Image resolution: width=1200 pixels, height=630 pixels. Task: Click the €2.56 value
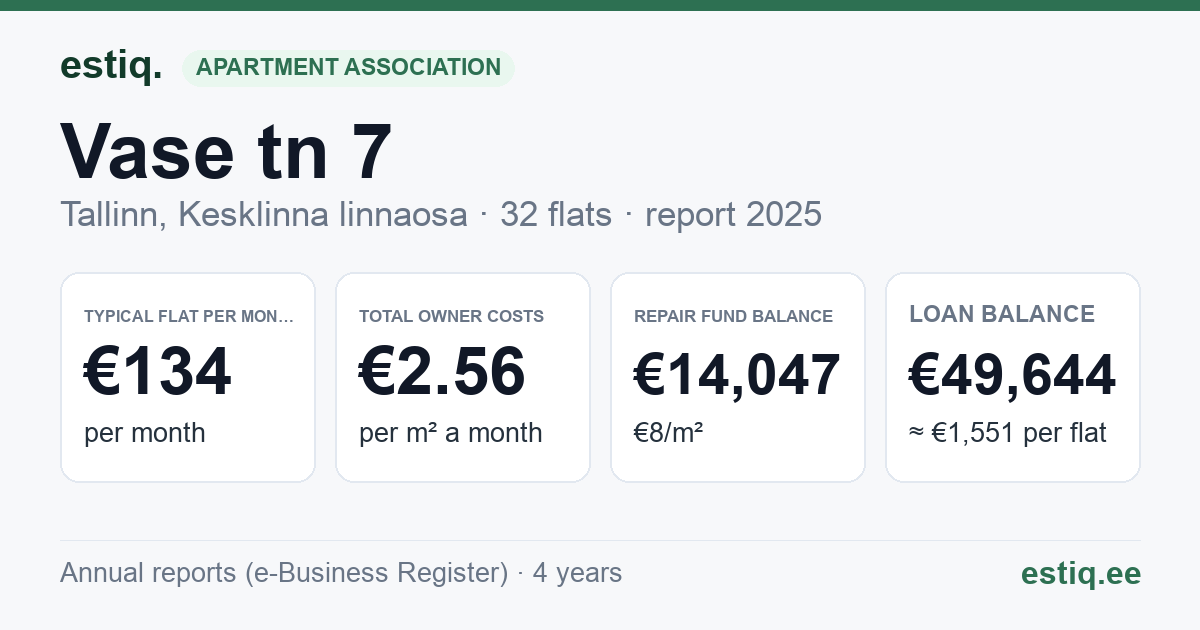(x=442, y=373)
